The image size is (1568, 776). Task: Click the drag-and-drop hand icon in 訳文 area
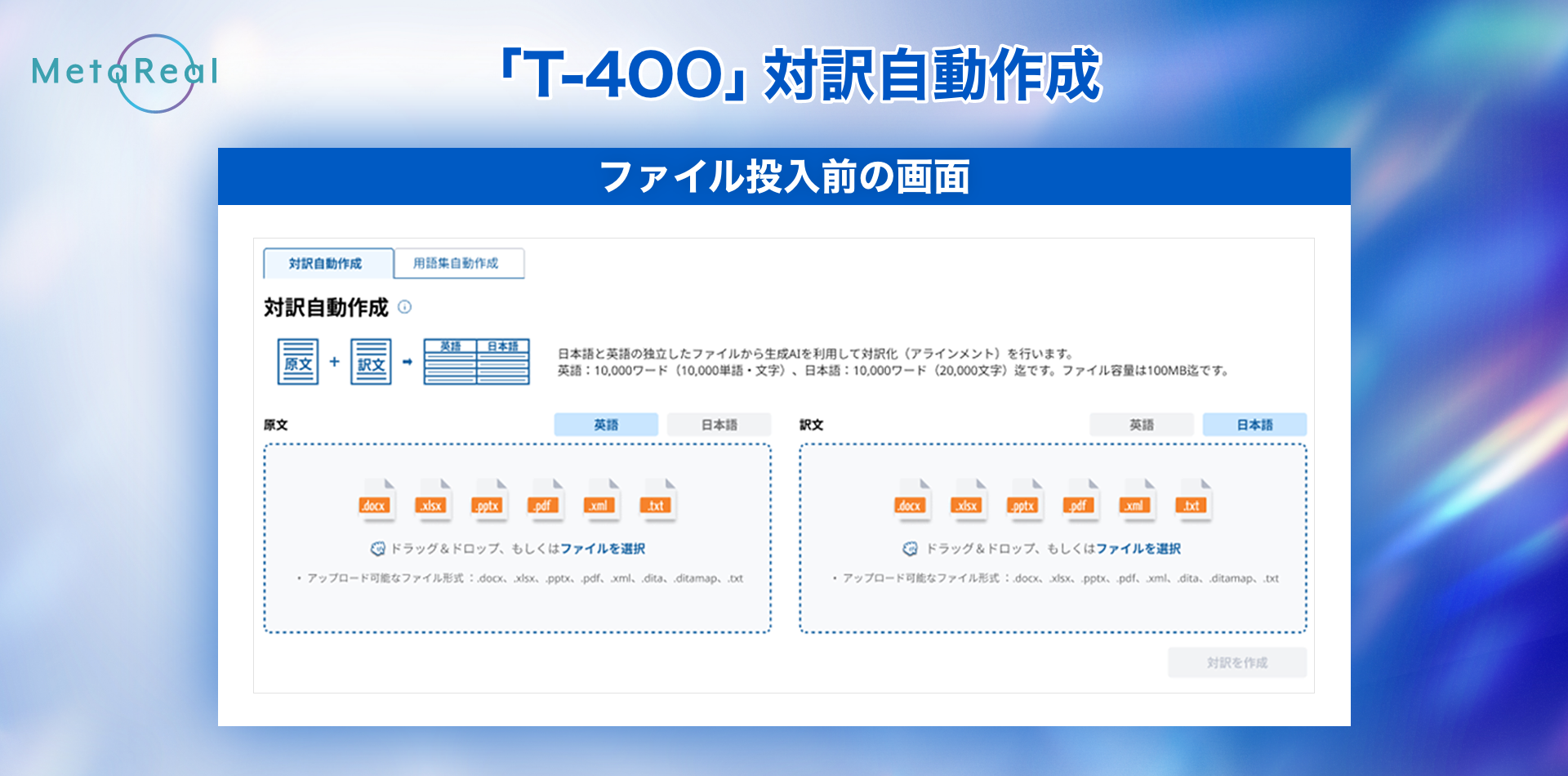pos(910,549)
